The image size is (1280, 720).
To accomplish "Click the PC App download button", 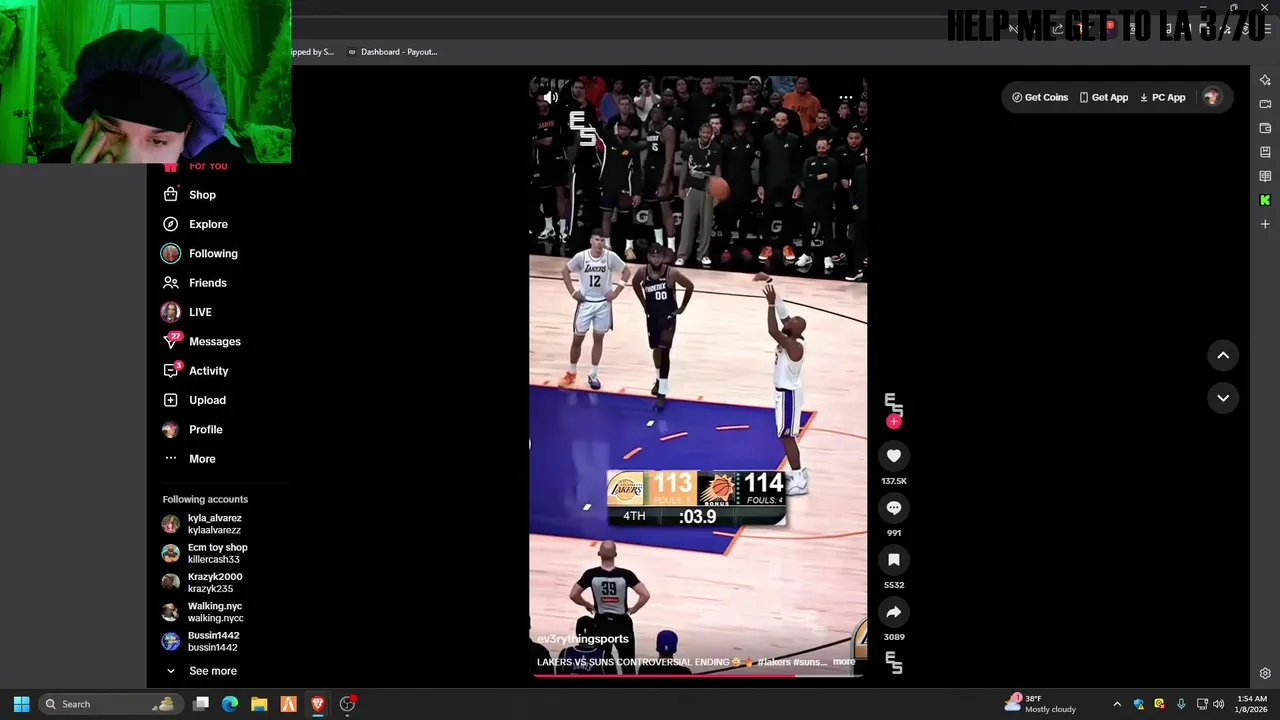I will tap(1162, 97).
